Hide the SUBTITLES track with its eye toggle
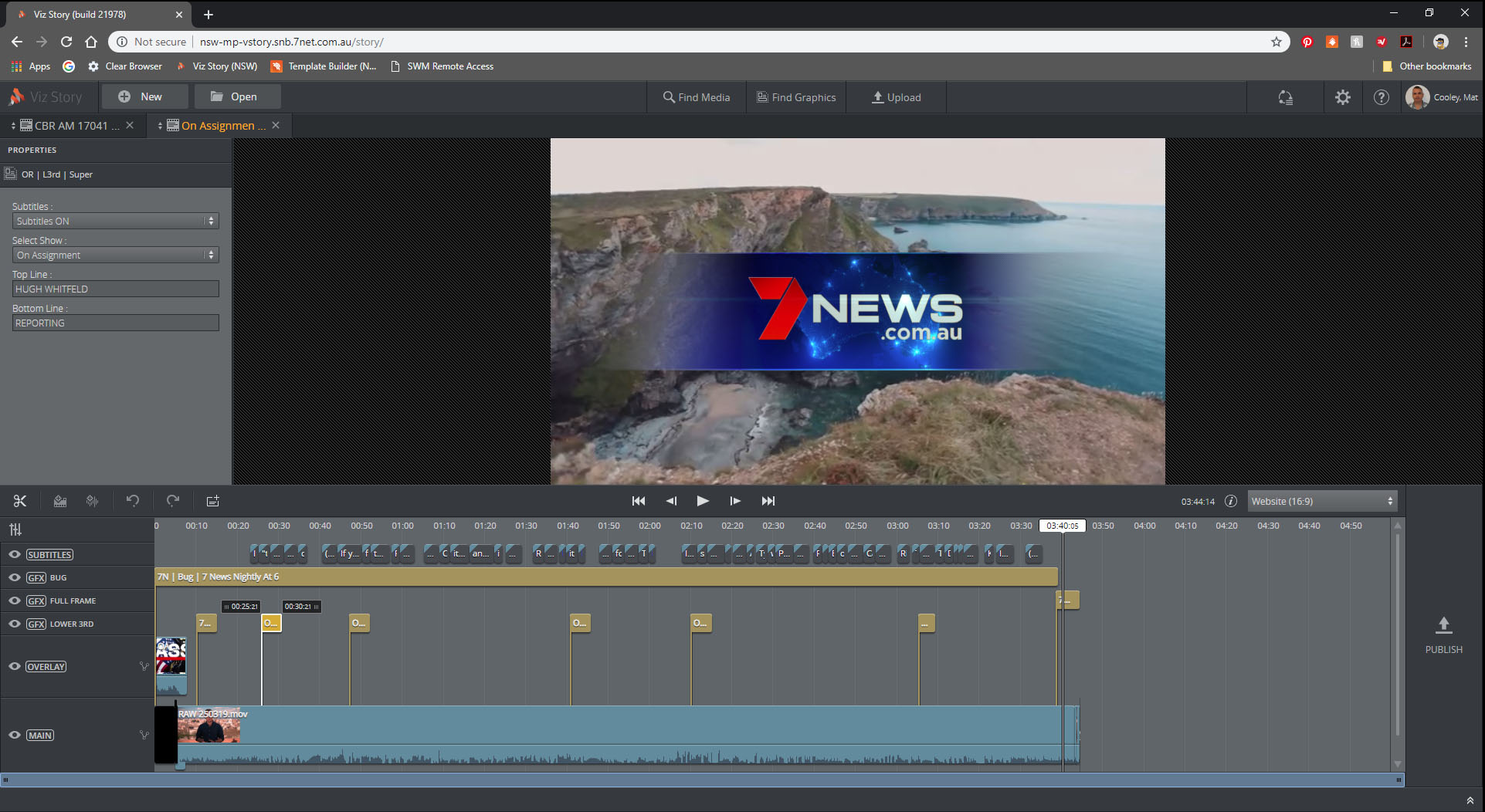The height and width of the screenshot is (812, 1485). click(14, 554)
